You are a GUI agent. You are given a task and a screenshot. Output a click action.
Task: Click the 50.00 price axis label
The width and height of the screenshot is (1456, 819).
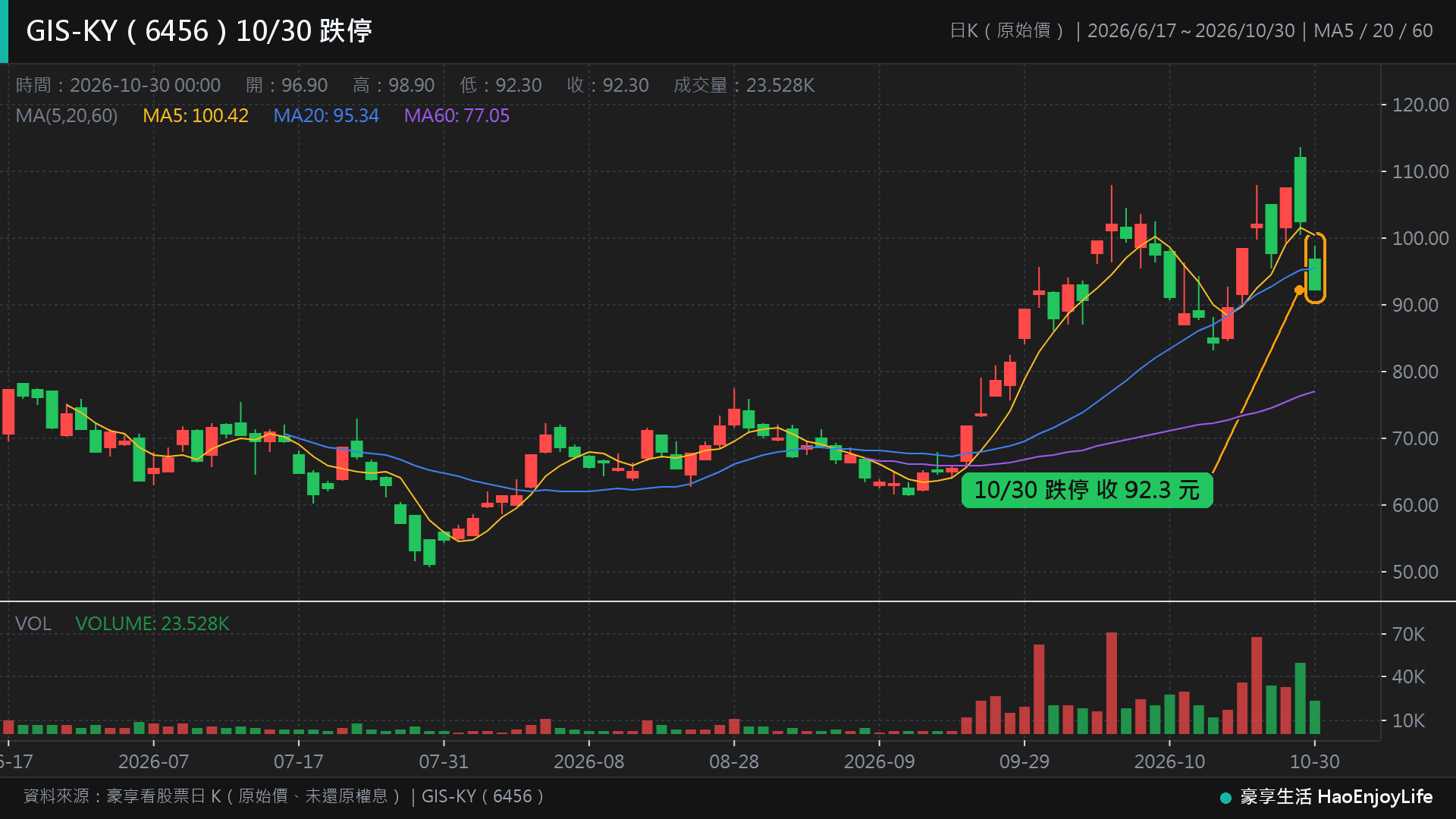[1415, 573]
